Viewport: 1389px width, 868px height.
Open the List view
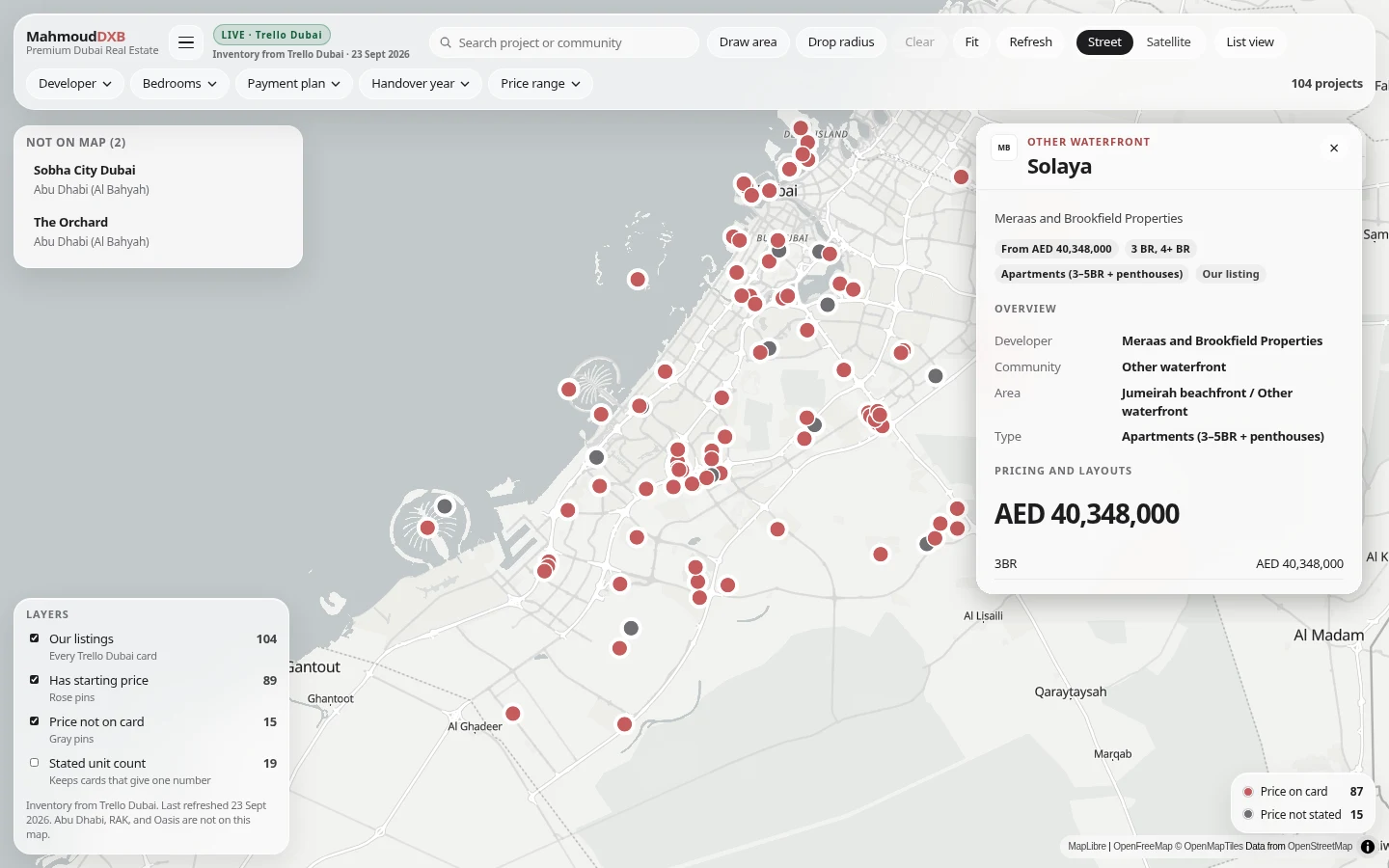[x=1250, y=42]
